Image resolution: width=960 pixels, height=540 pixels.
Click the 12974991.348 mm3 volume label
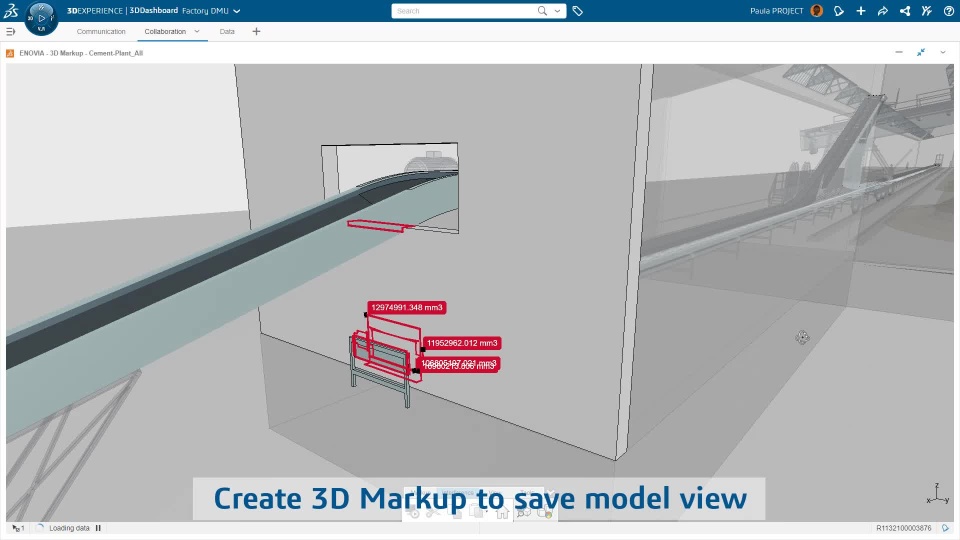[407, 307]
